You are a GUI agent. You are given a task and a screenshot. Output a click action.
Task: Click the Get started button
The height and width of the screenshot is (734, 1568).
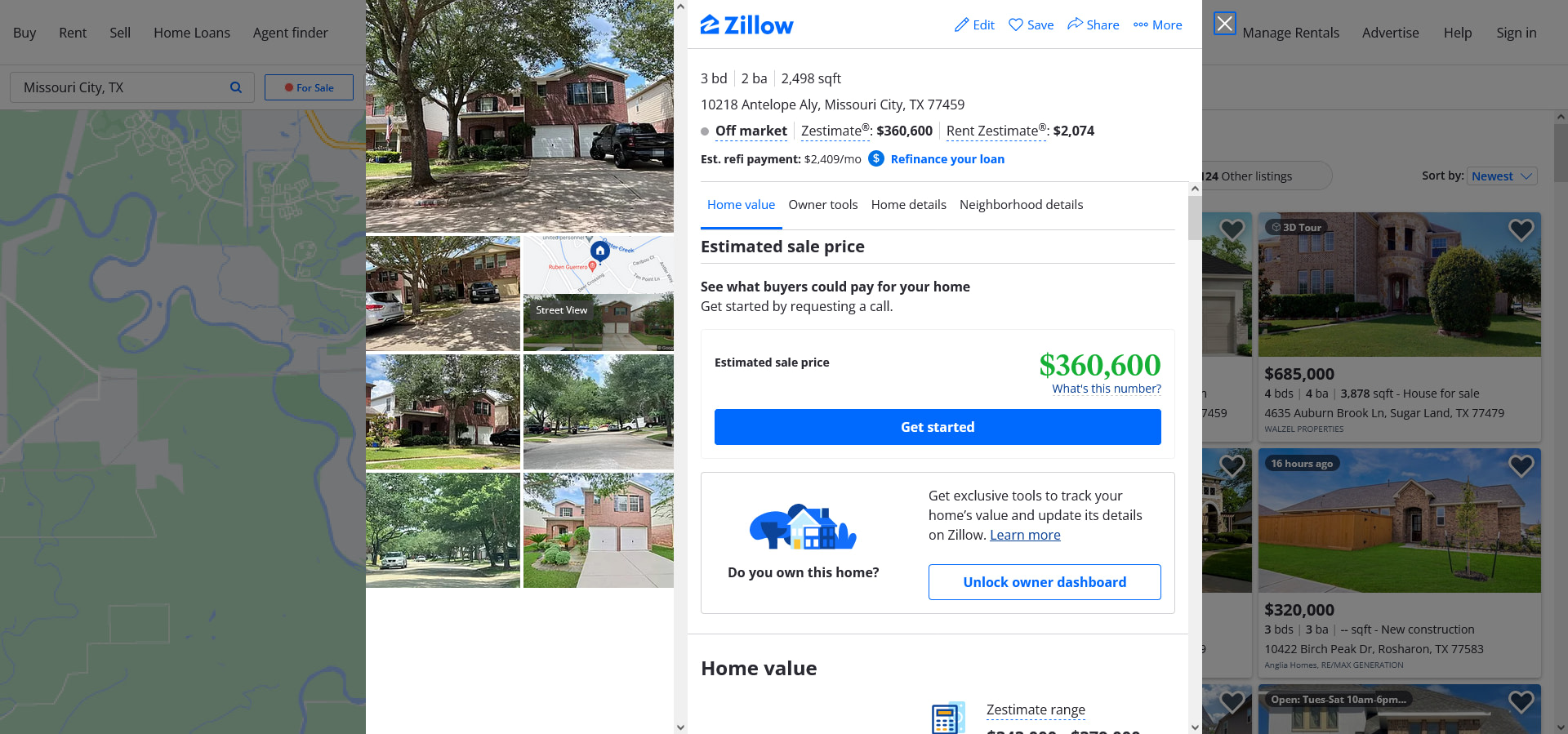coord(938,427)
